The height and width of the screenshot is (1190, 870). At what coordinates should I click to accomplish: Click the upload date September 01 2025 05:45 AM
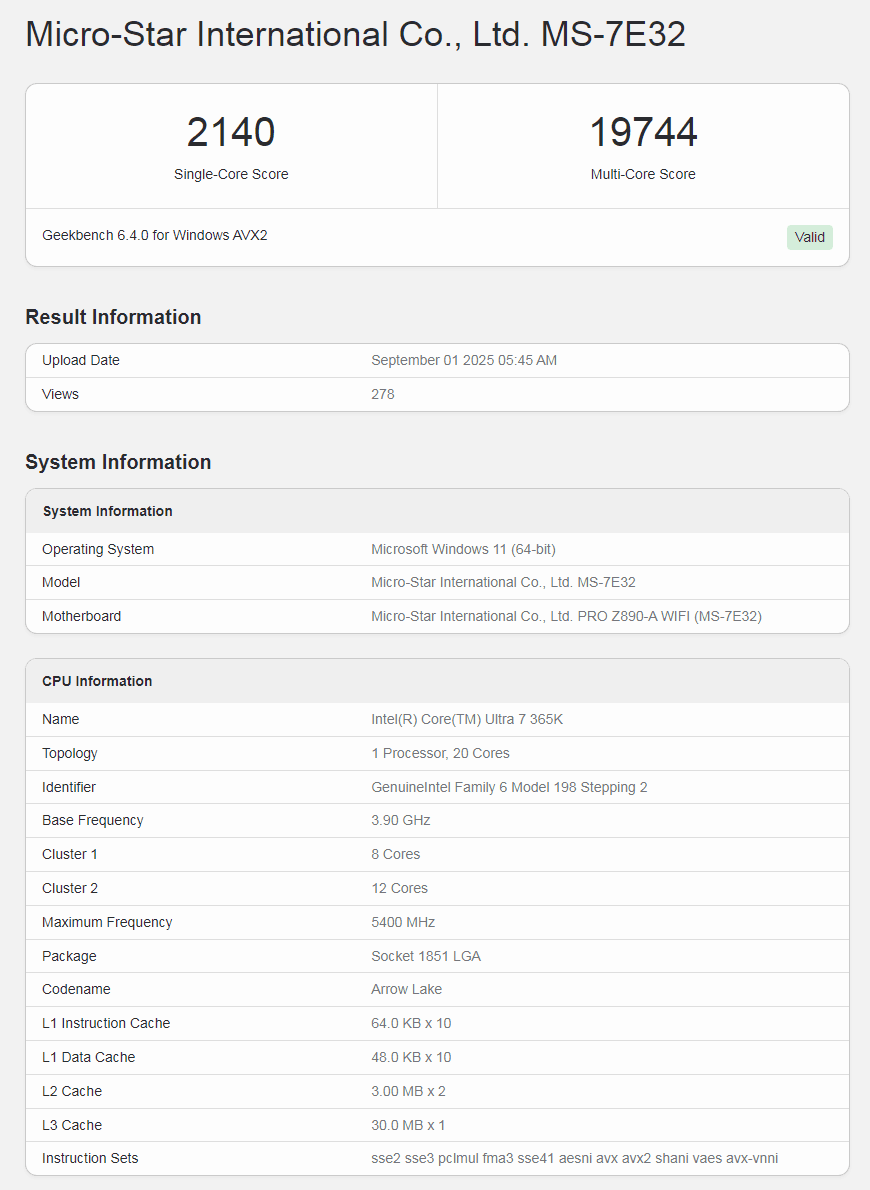(464, 360)
